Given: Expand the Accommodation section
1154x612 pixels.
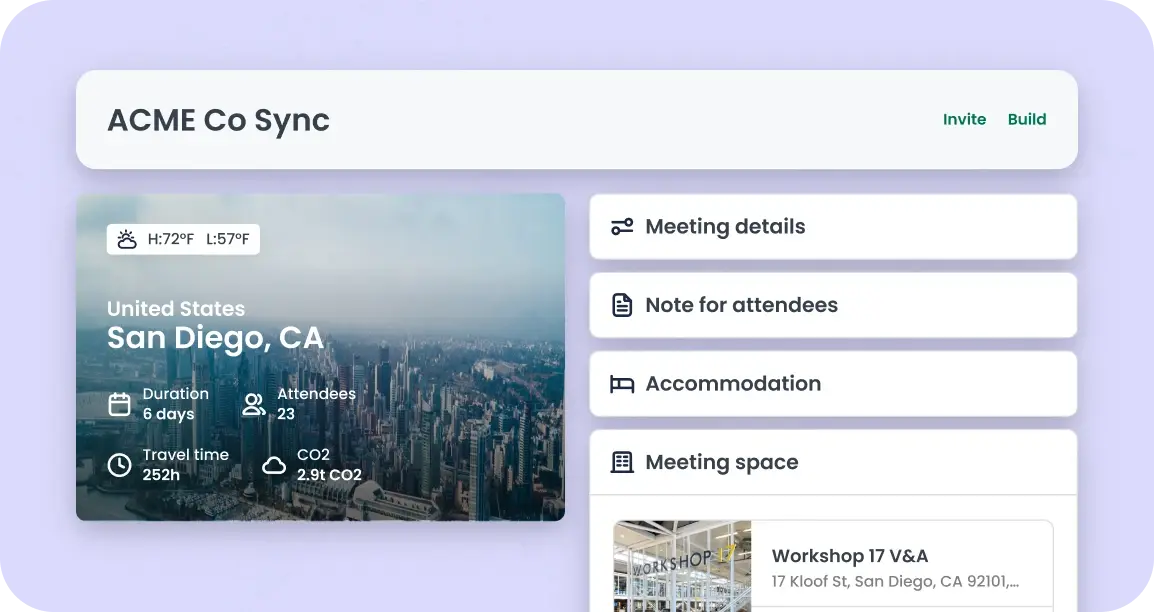Looking at the screenshot, I should [x=832, y=384].
